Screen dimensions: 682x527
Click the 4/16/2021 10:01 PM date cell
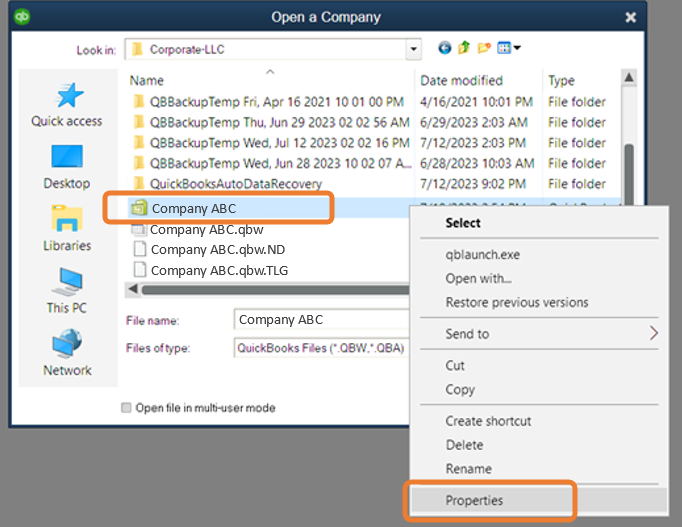476,102
